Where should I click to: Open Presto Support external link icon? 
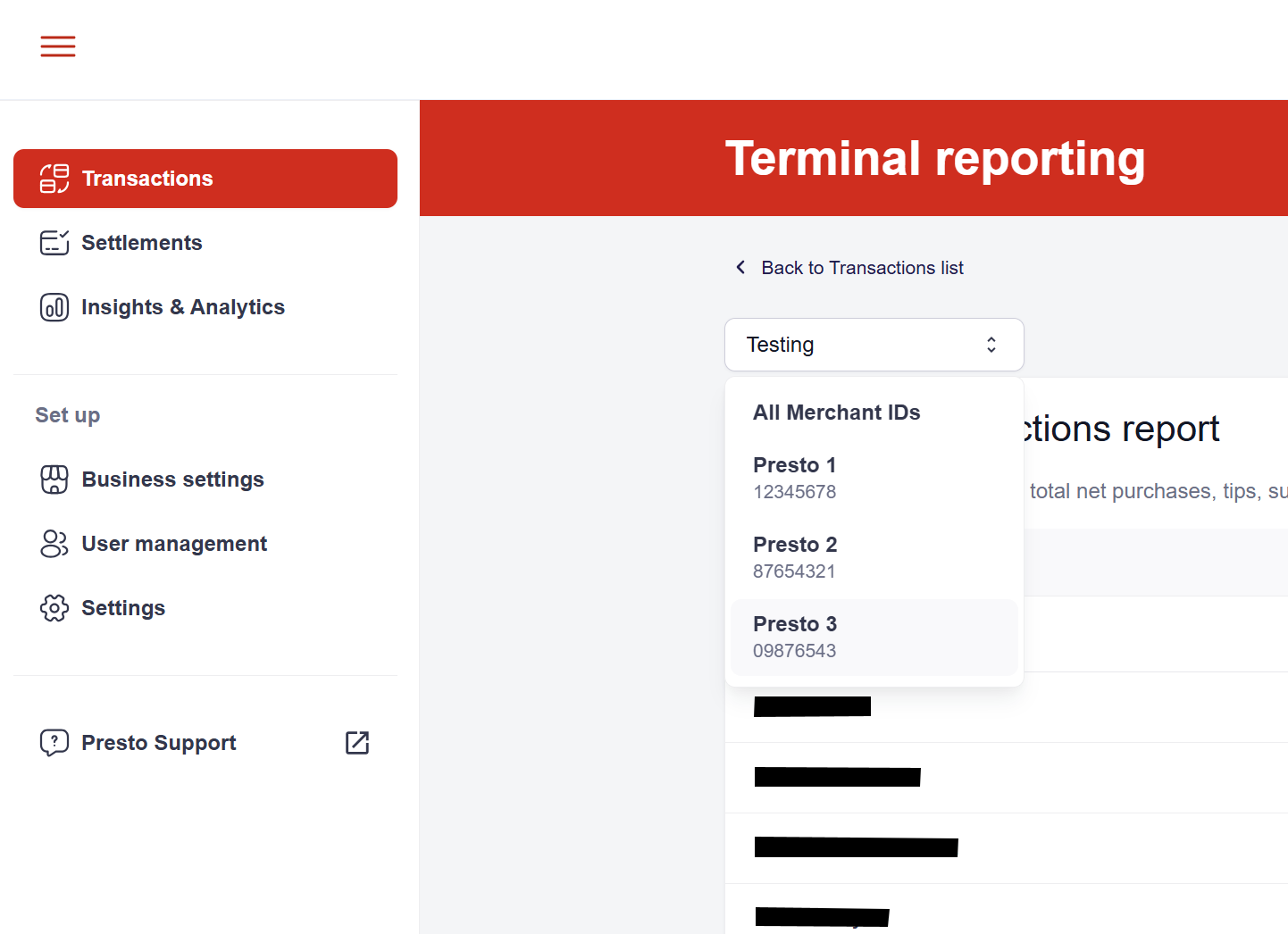357,743
